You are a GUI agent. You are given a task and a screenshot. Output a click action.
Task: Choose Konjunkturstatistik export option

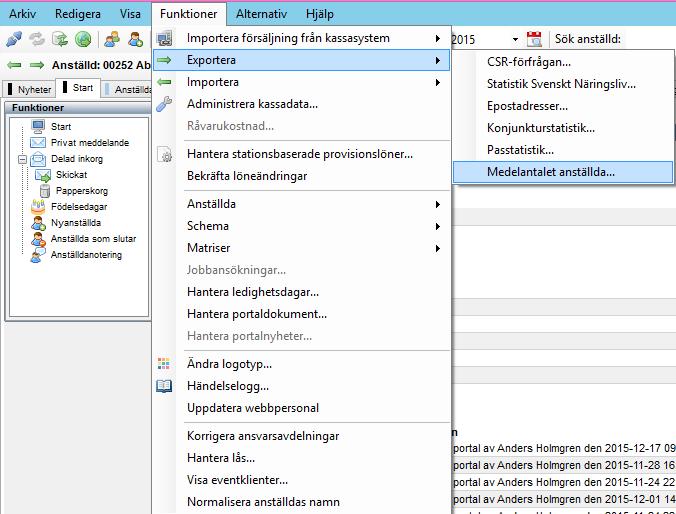pyautogui.click(x=563, y=128)
